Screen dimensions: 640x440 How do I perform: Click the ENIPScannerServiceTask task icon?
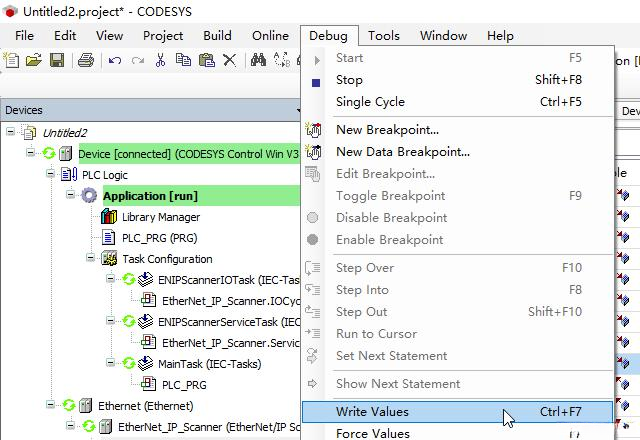pos(145,321)
